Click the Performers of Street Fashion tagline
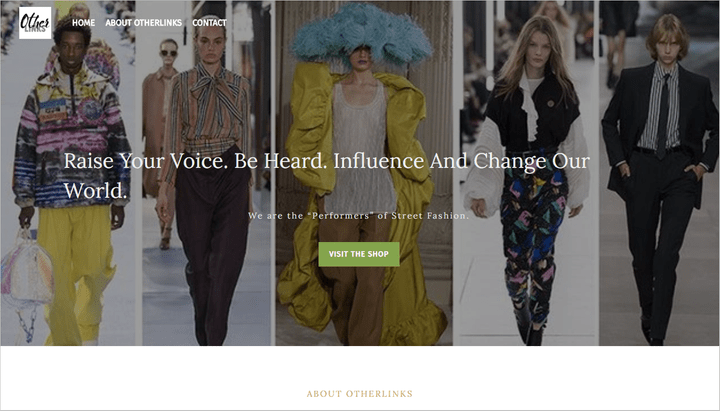 click(x=359, y=215)
